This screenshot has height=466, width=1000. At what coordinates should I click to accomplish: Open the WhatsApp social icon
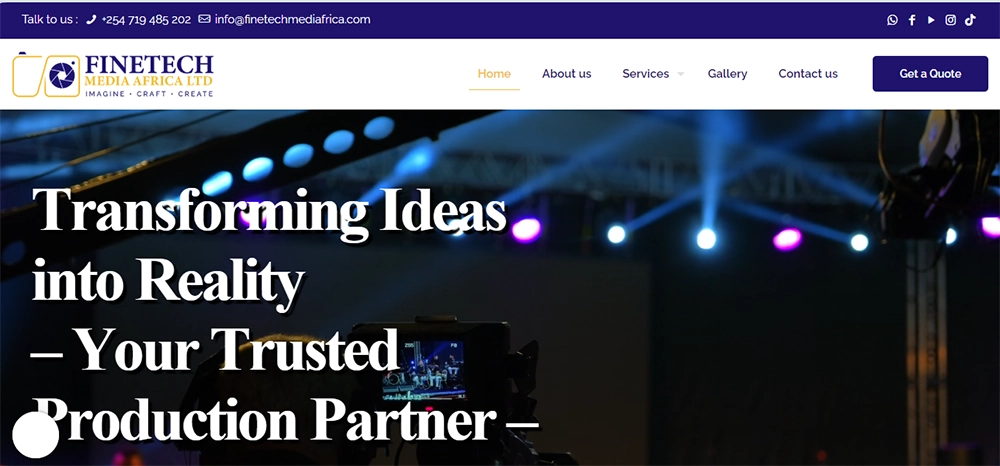(x=892, y=20)
